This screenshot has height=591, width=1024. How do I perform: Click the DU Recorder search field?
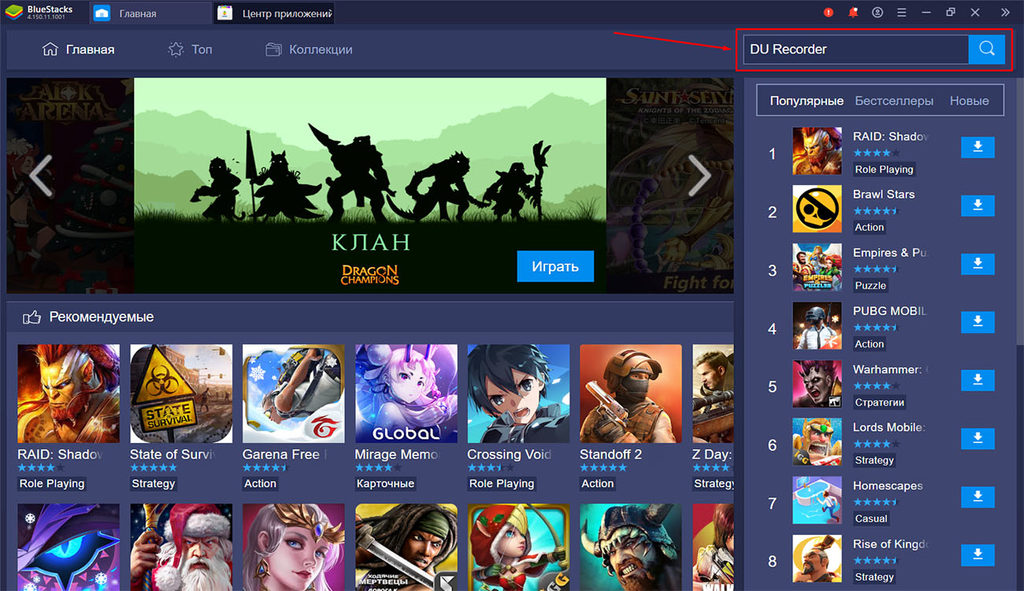tap(856, 49)
